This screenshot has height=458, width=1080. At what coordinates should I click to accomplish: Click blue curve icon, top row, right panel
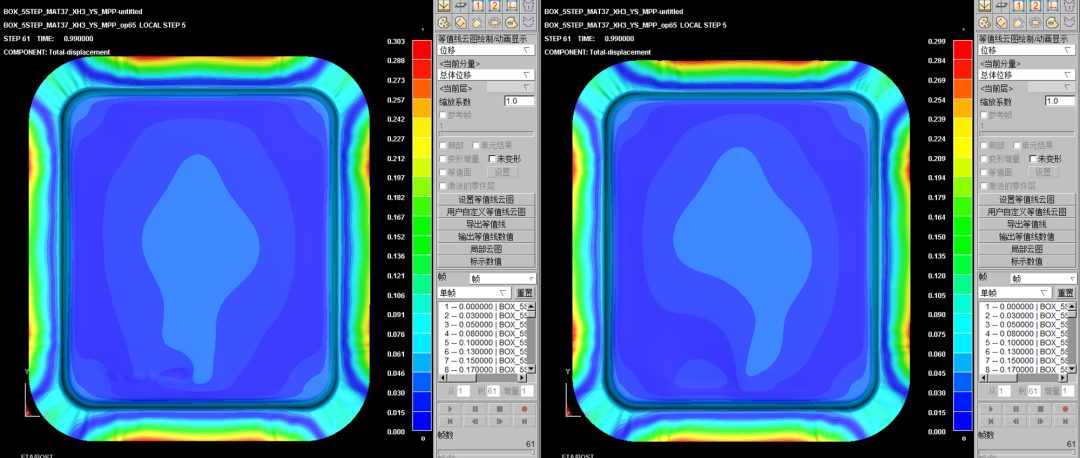coord(1068,6)
